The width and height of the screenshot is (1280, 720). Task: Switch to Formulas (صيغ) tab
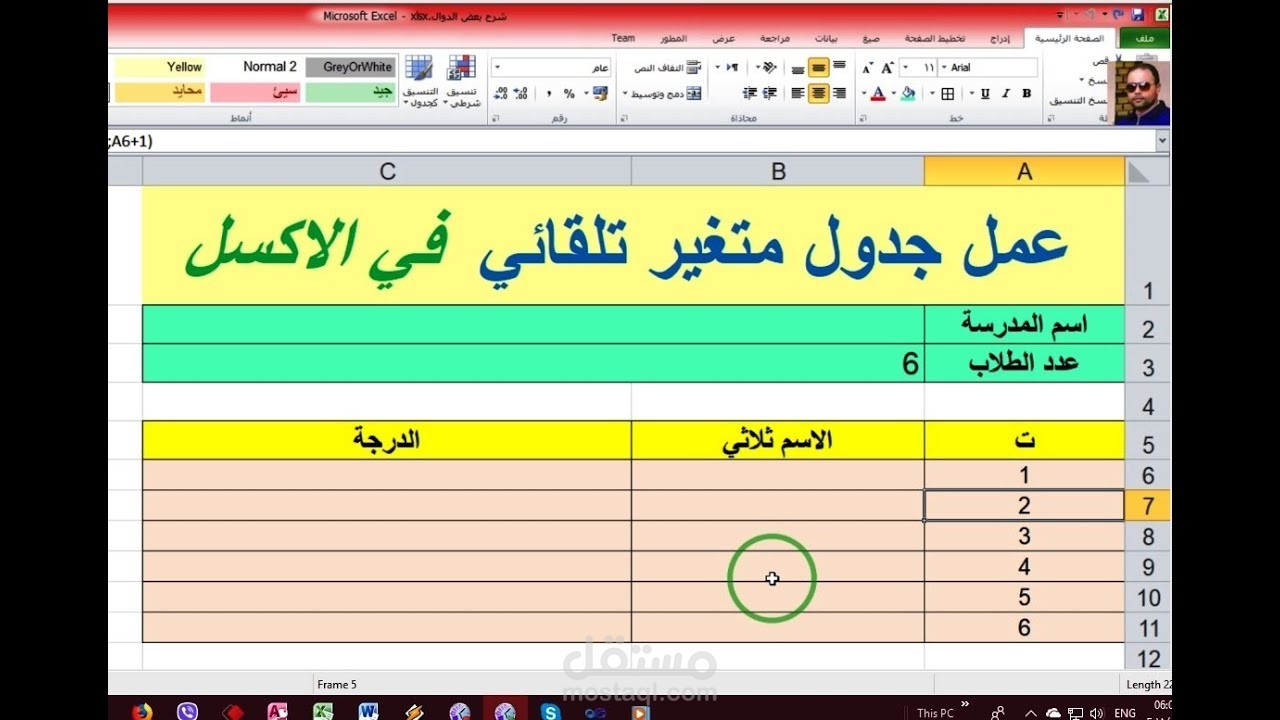pos(871,38)
